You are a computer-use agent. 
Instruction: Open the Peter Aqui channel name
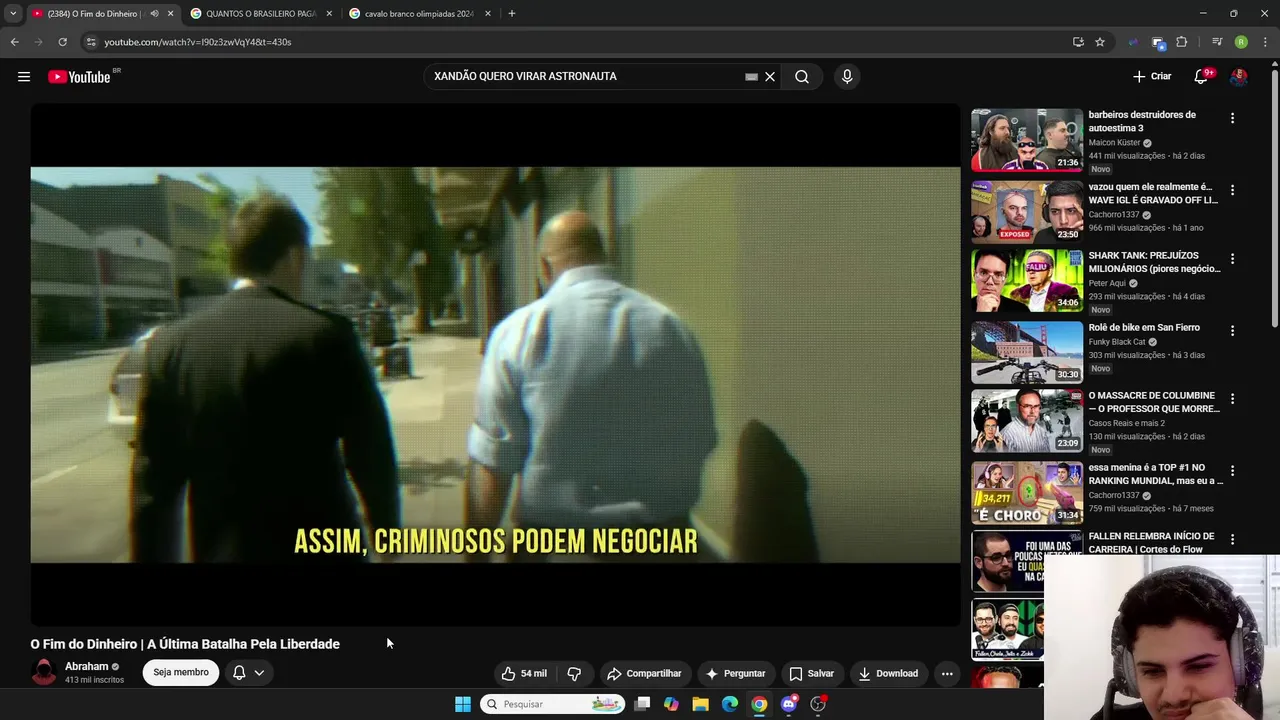coord(1107,283)
